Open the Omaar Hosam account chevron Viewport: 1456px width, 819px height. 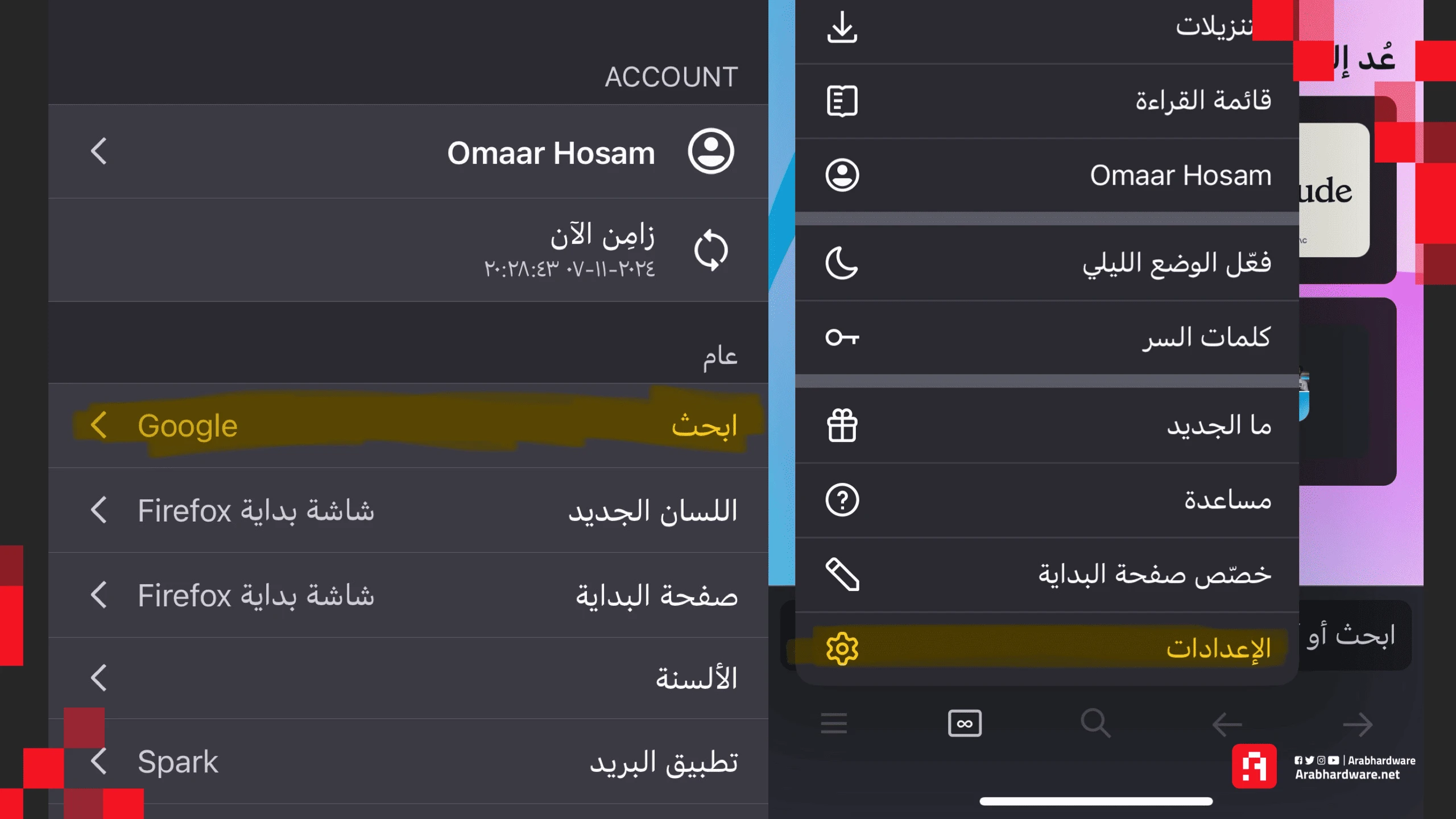(x=99, y=151)
